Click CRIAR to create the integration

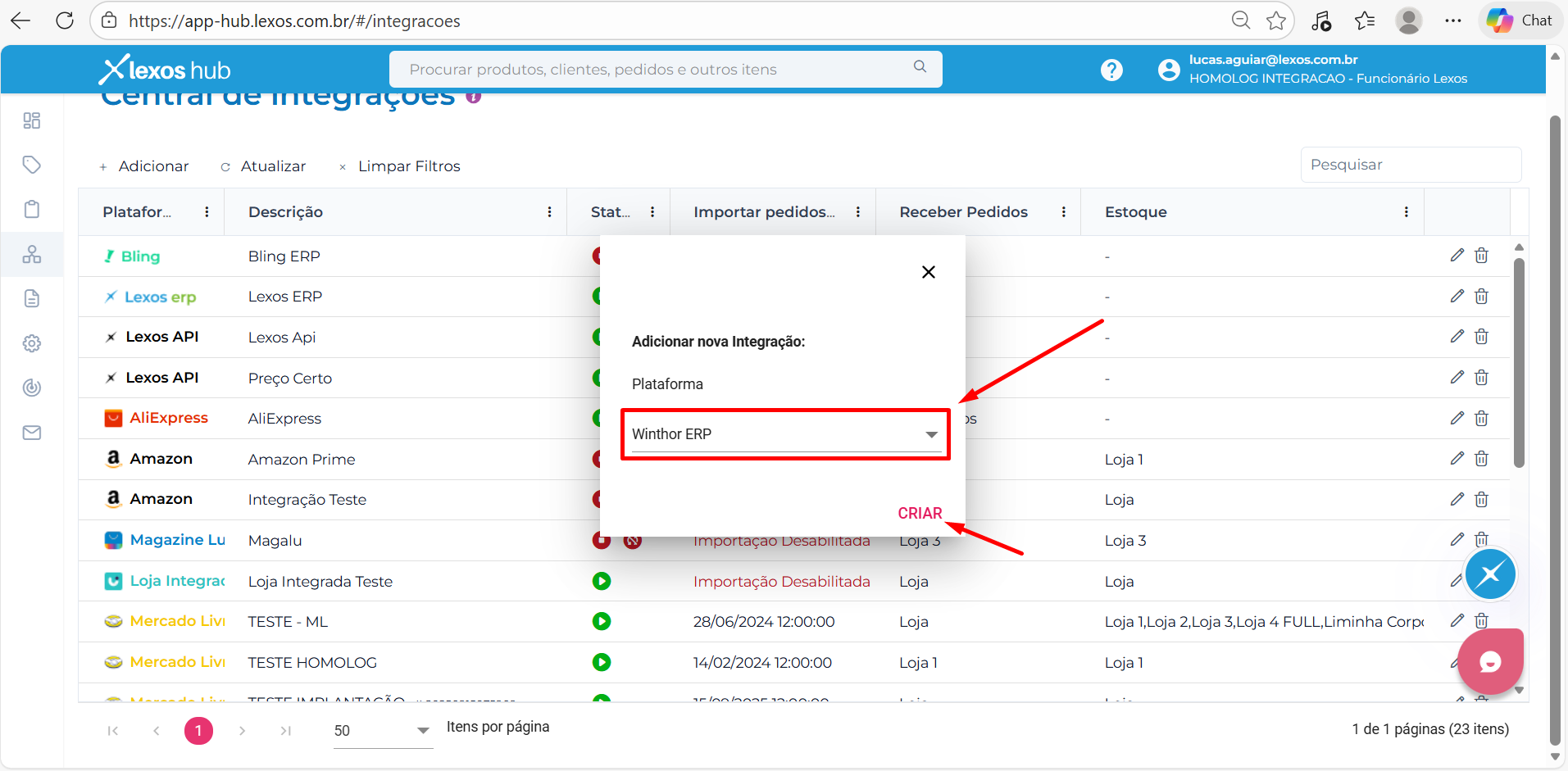tap(920, 513)
